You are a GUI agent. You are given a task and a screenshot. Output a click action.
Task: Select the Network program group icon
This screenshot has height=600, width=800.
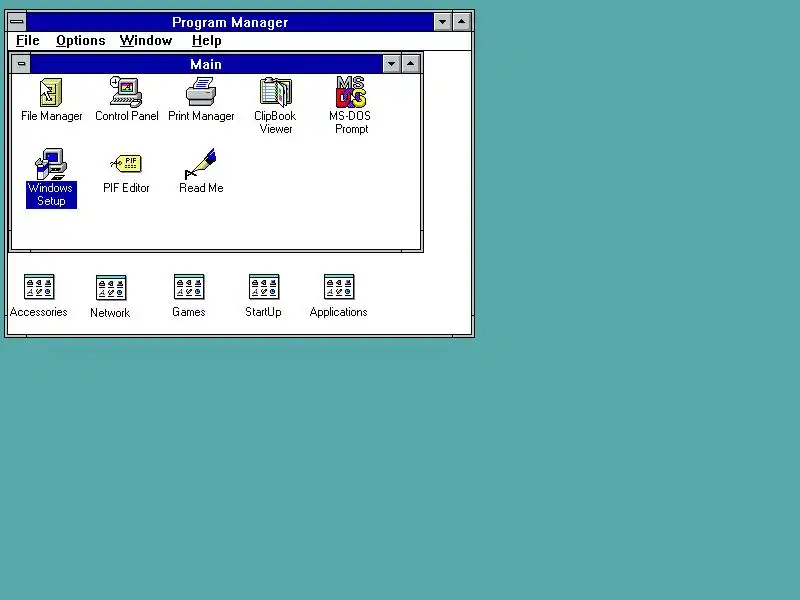click(111, 288)
